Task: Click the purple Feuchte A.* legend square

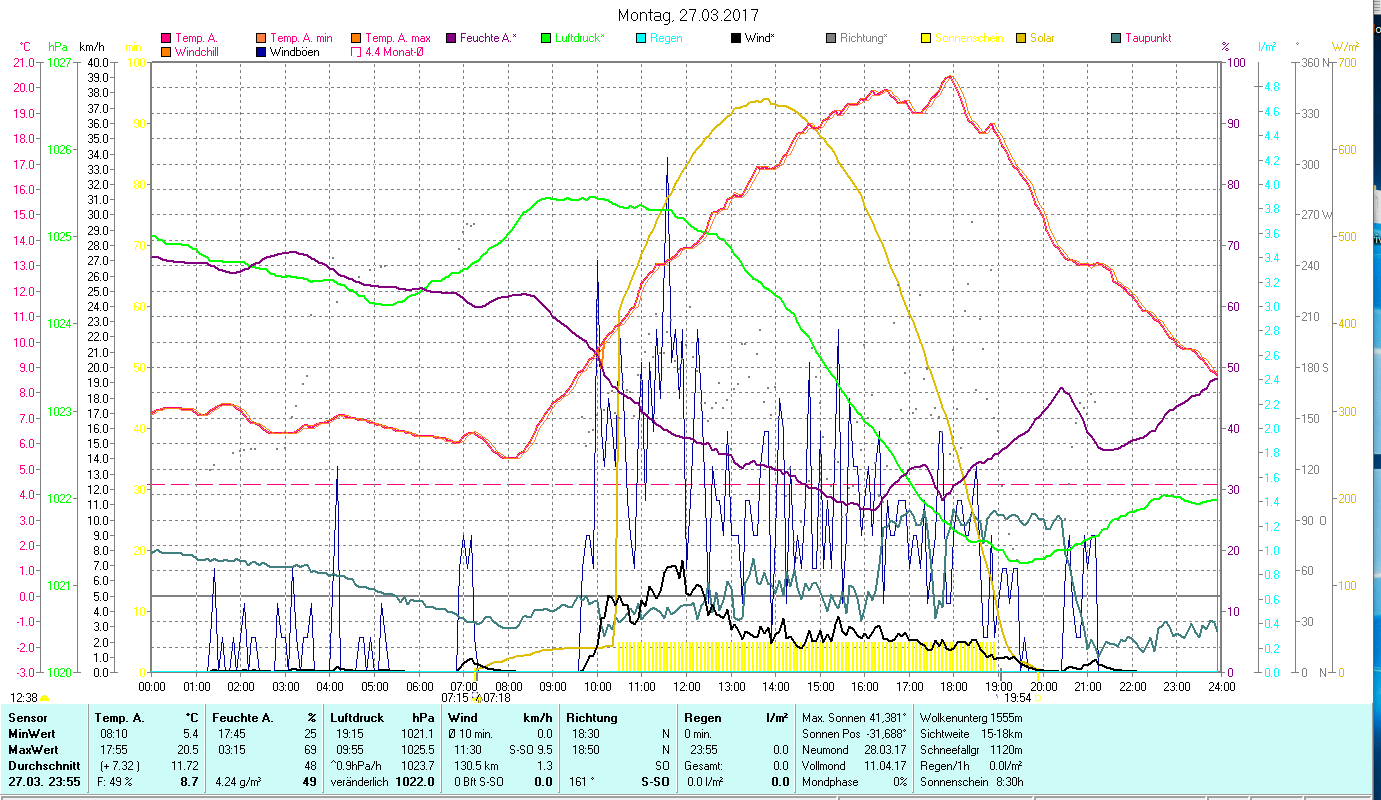Action: (450, 38)
